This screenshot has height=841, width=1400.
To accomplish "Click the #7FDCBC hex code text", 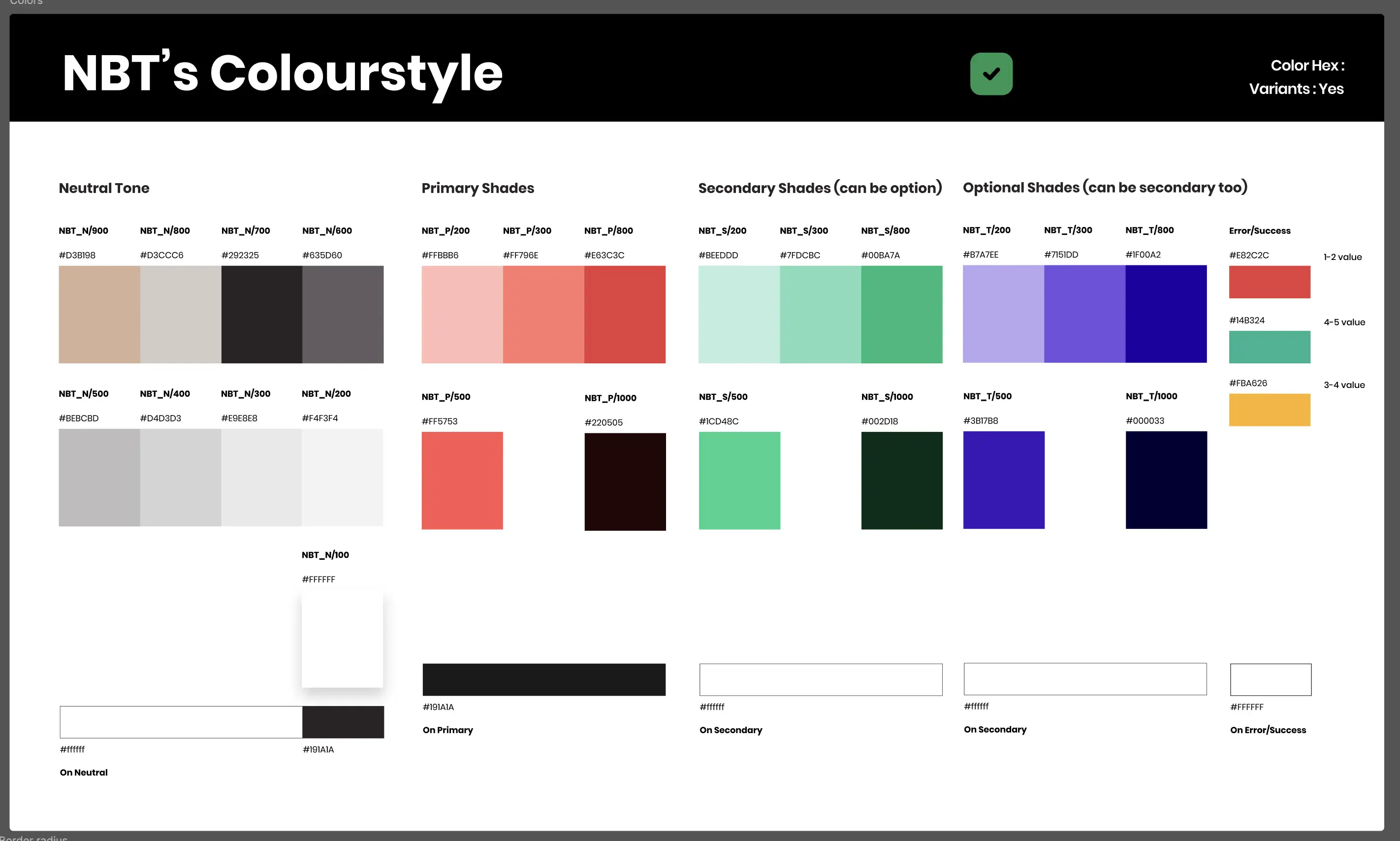I will [x=800, y=255].
